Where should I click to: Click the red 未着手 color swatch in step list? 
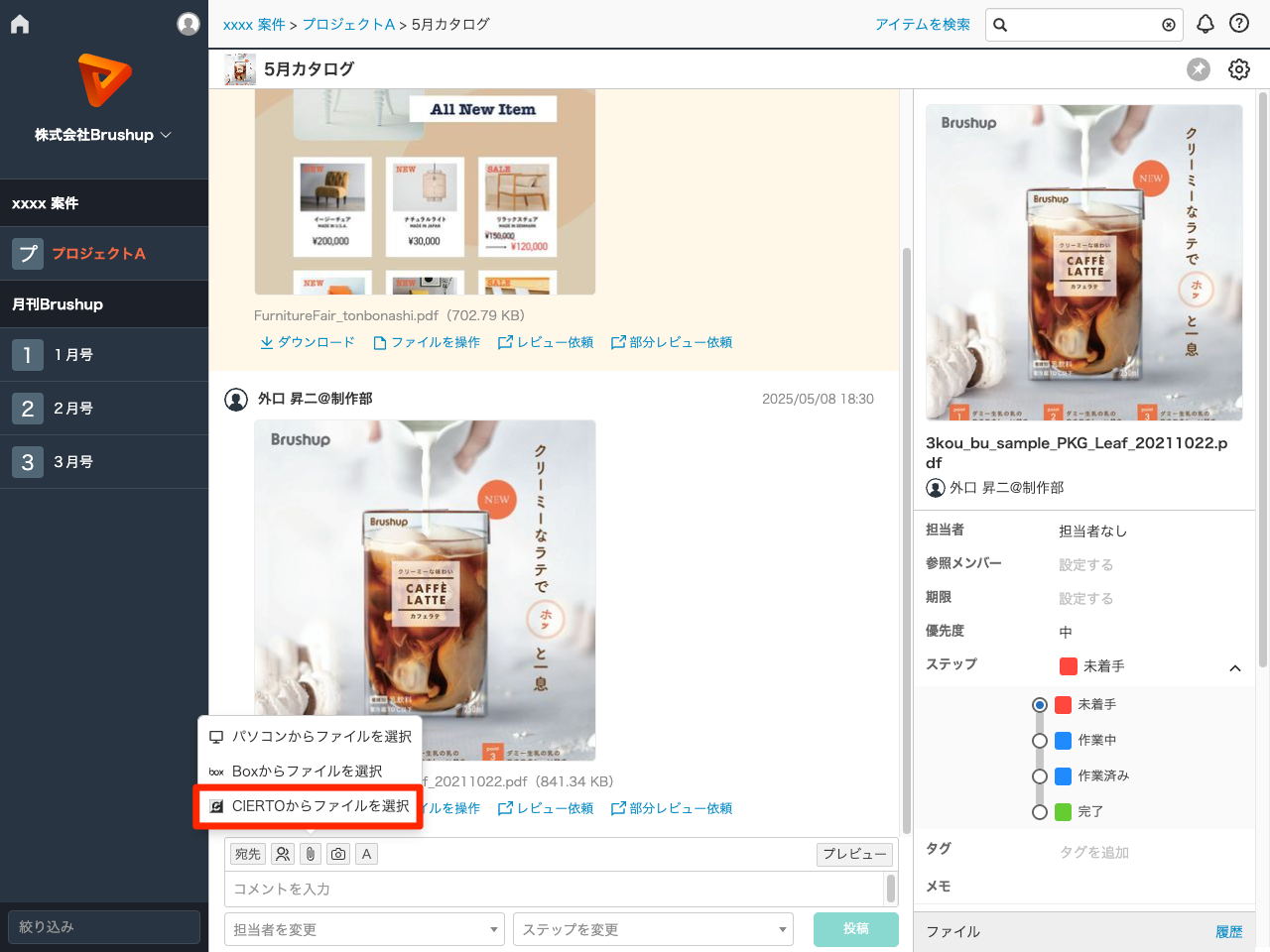(1063, 705)
